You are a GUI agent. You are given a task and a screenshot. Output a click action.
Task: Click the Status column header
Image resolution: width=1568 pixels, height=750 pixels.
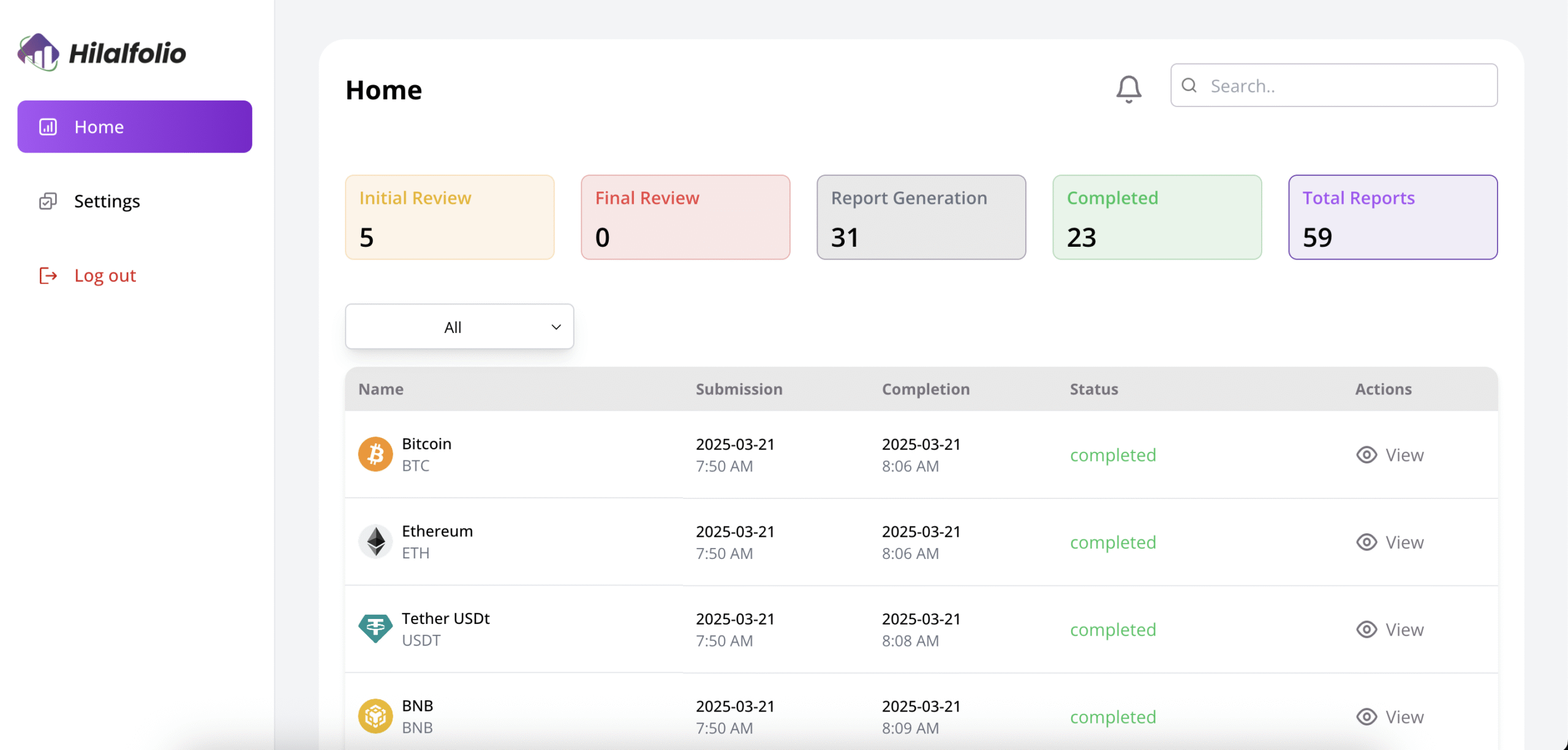click(1094, 389)
